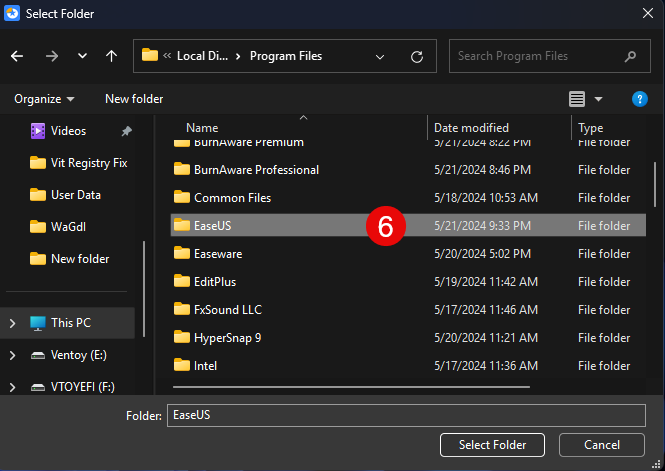
Task: Select the Intel folder
Action: (x=408, y=366)
